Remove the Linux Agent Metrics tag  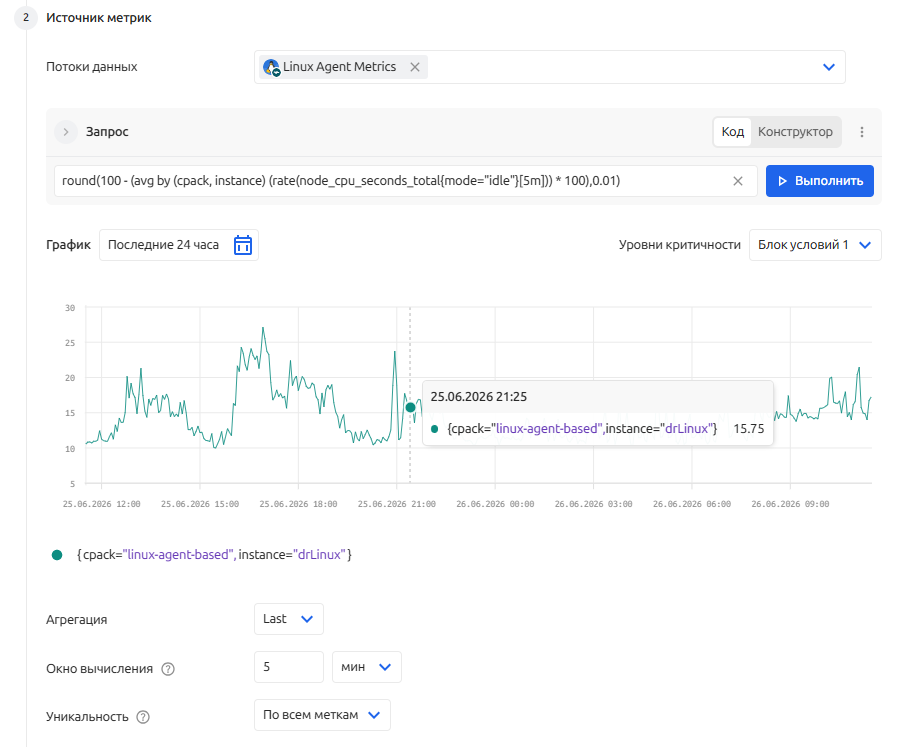pos(415,67)
